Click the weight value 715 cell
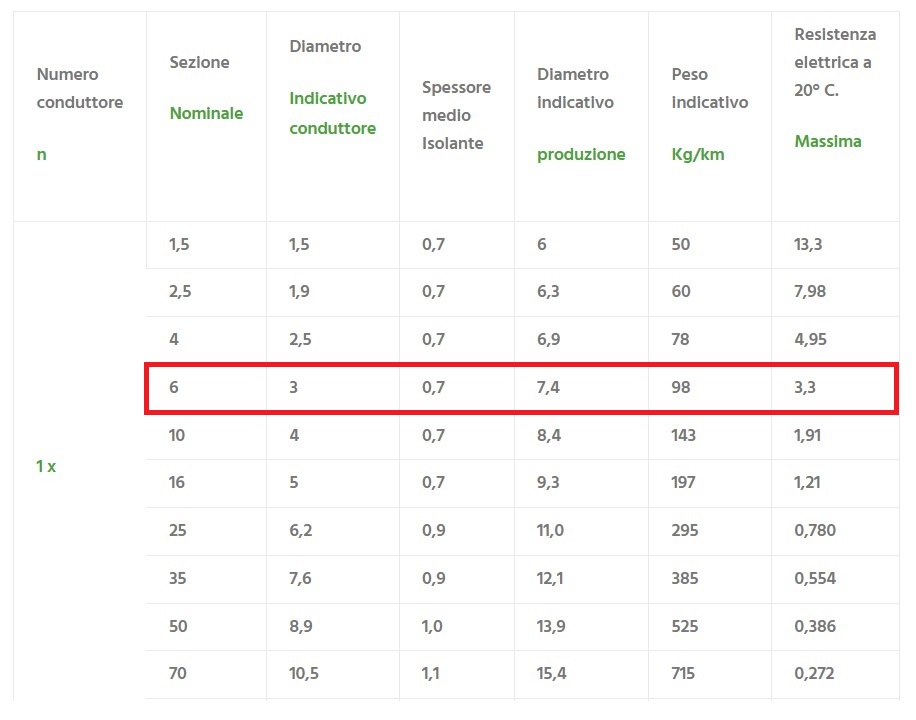 [x=683, y=674]
